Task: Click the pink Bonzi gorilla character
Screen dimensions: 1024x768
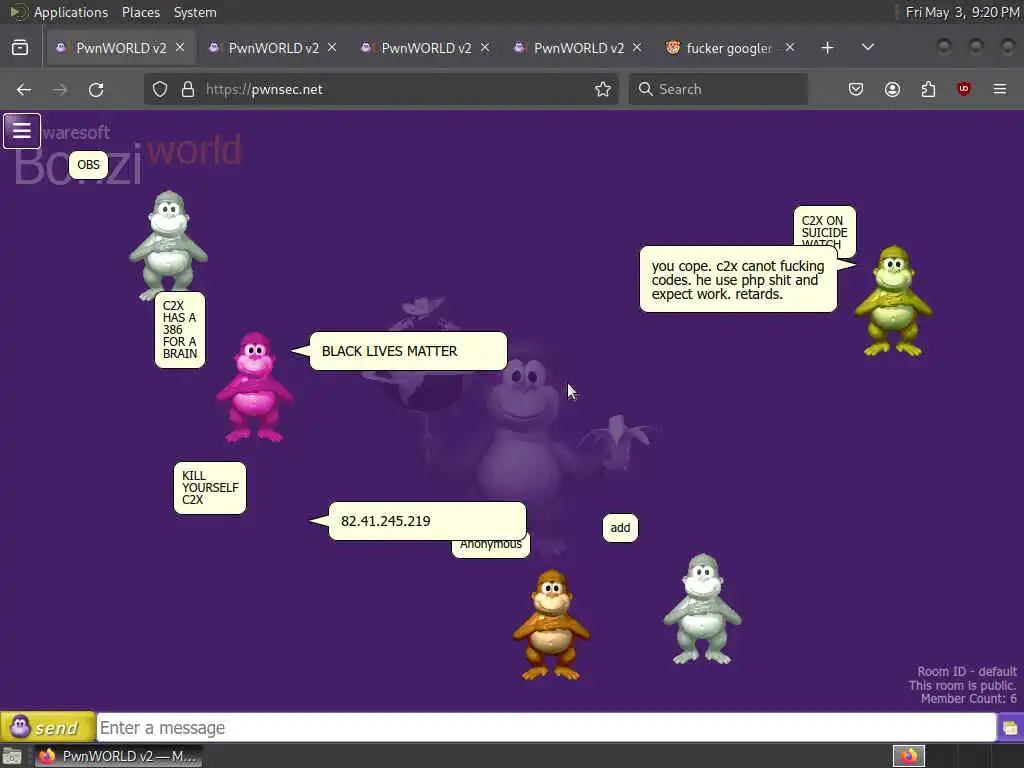Action: [x=255, y=387]
